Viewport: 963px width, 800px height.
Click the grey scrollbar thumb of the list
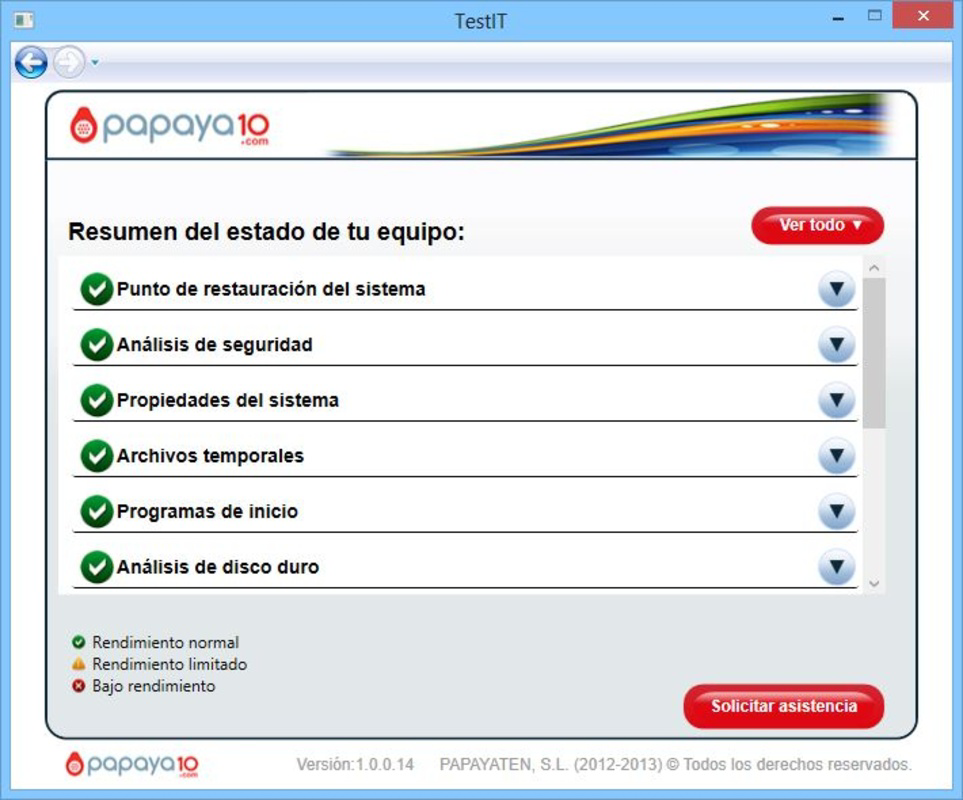coord(874,353)
